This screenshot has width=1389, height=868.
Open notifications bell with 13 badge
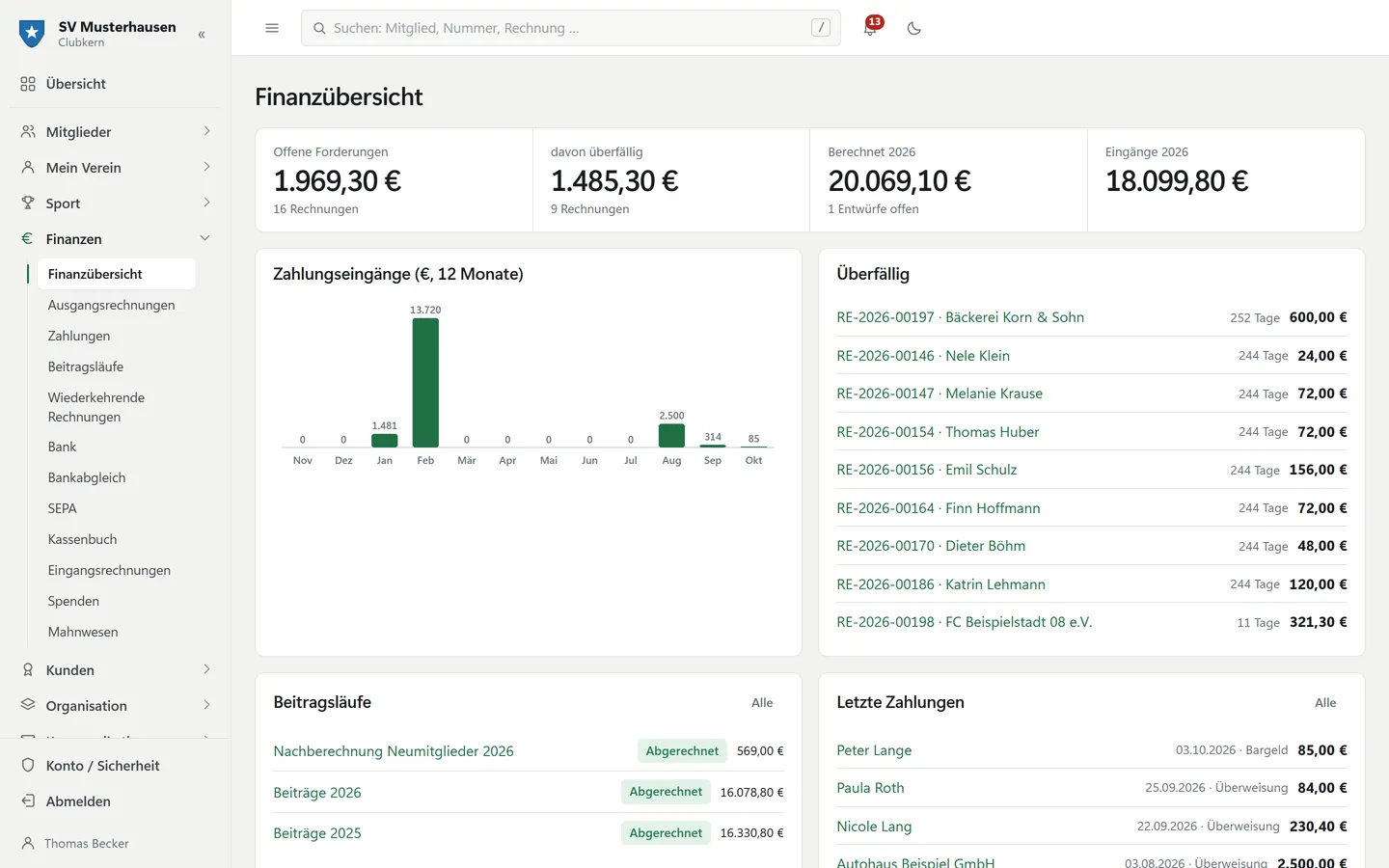pyautogui.click(x=870, y=27)
